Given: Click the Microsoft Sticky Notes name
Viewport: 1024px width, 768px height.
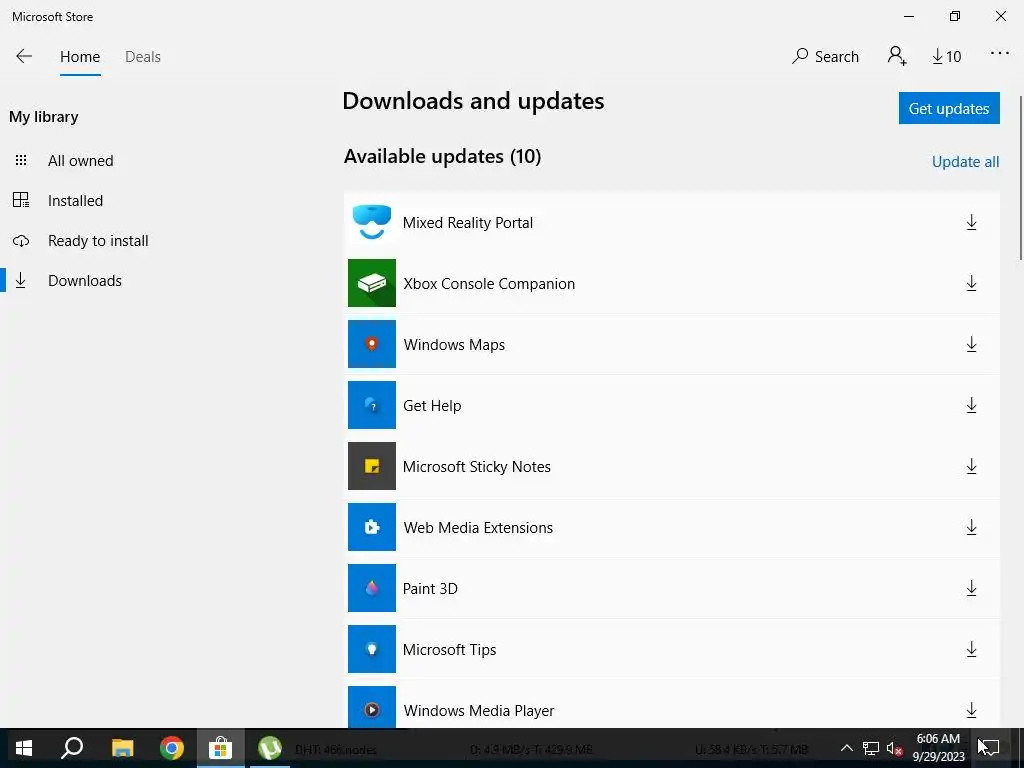Looking at the screenshot, I should 477,467.
